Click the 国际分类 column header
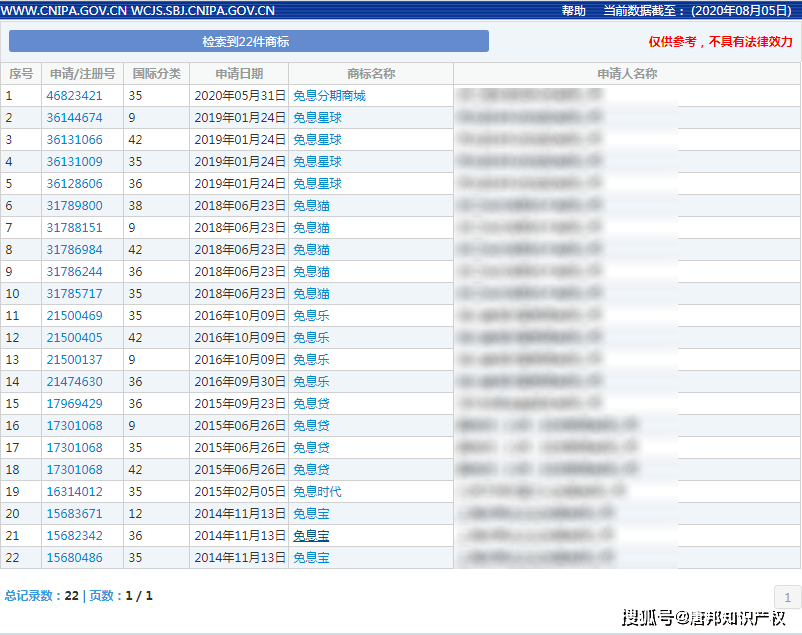 157,74
